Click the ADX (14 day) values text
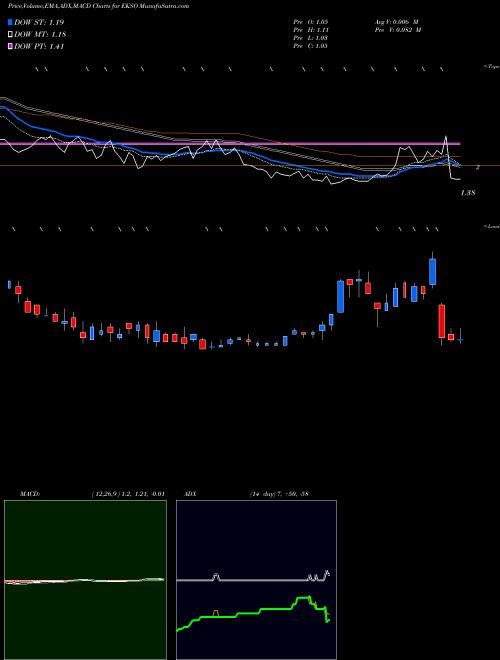Viewport: 500px width, 660px height. point(279,494)
